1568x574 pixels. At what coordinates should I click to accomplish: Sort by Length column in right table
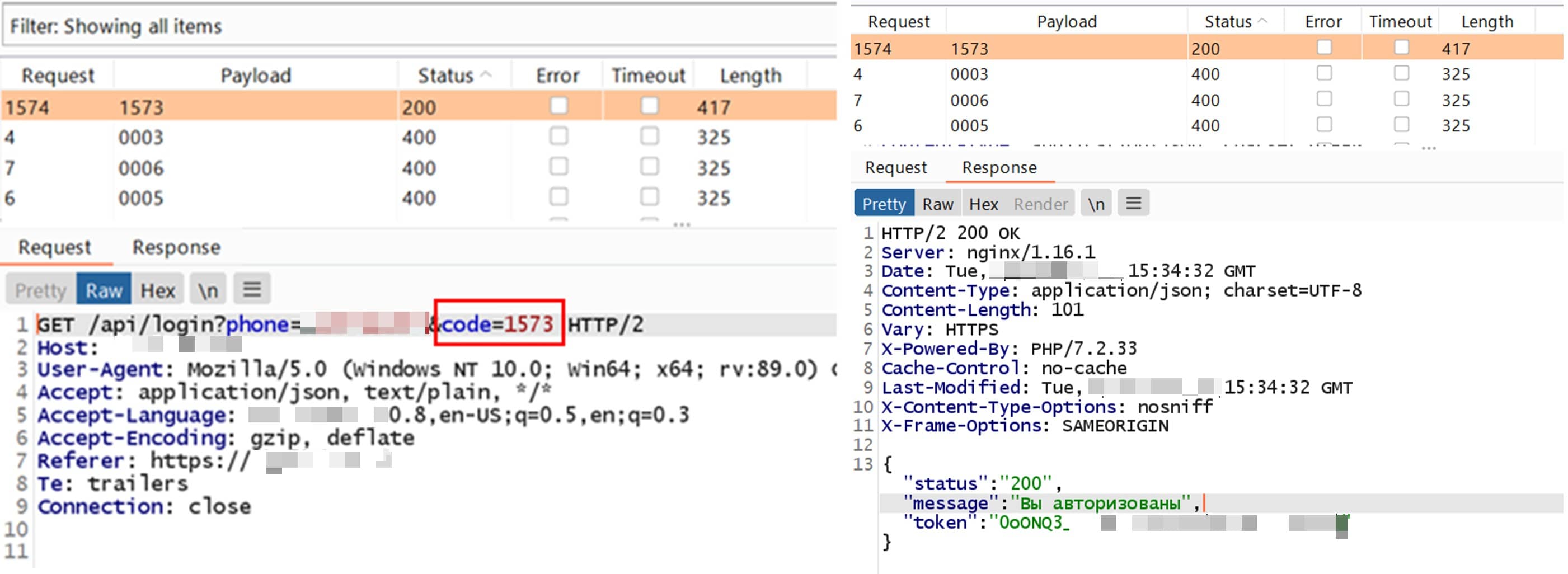pyautogui.click(x=1487, y=22)
